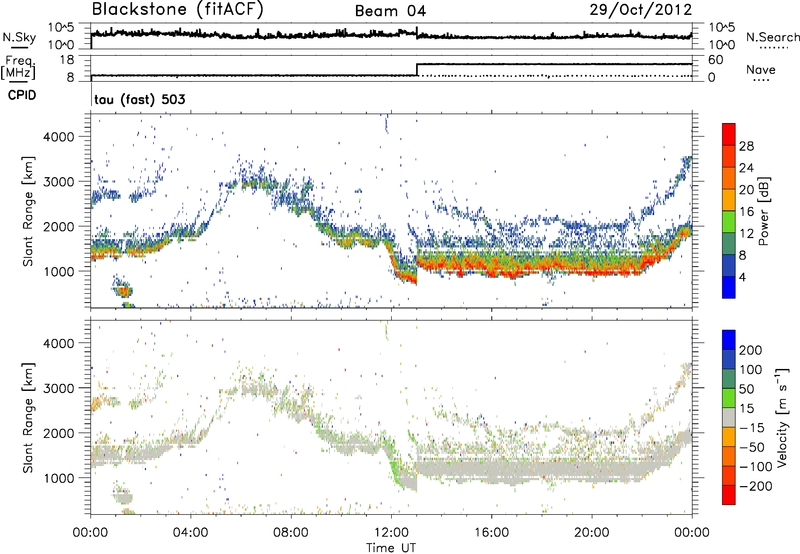Click the "Blackstone (fitACF)" plot title
This screenshot has width=800, height=554.
(178, 9)
